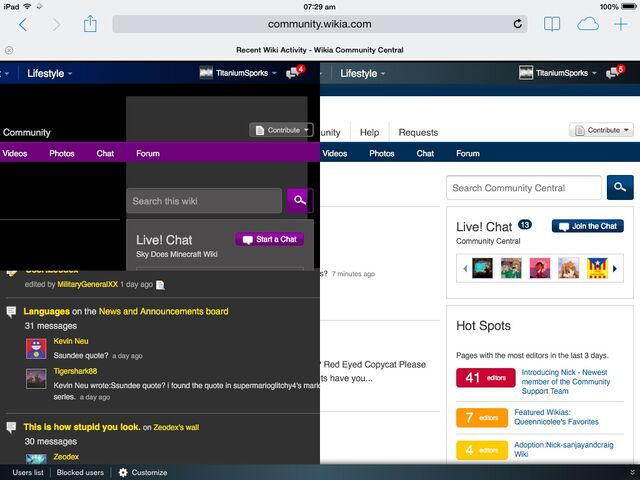Select Videos in purple nav bar
This screenshot has height=480, width=640.
[15, 153]
